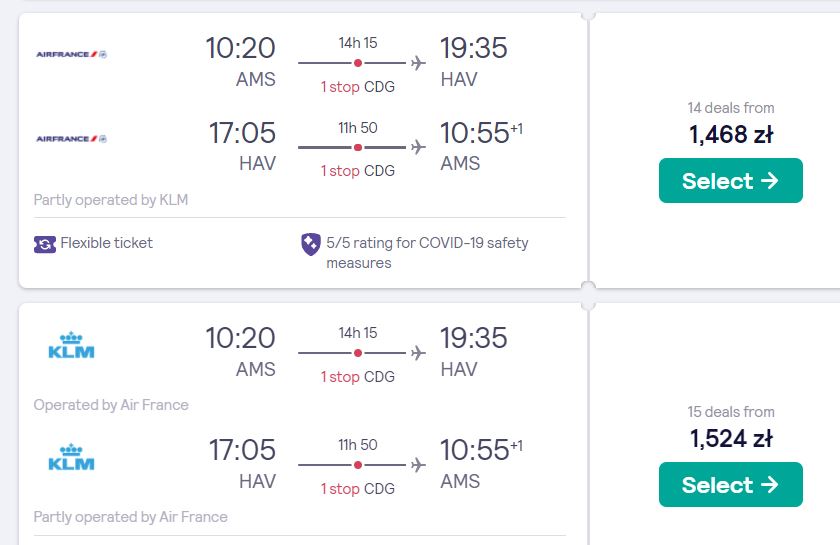Viewport: 840px width, 545px height.
Task: Click the airplane icon on first AMS-HAV route
Action: [x=418, y=63]
